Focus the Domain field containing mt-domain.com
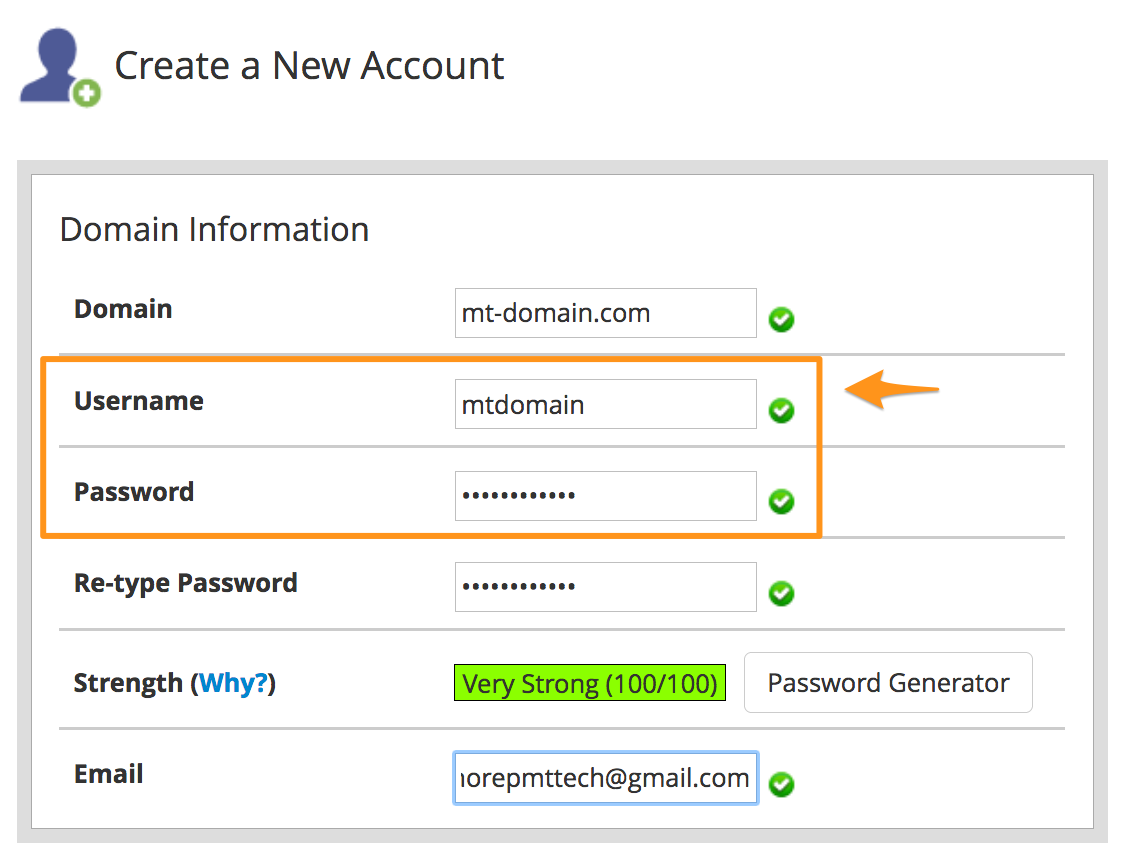The width and height of the screenshot is (1138, 856). [605, 313]
